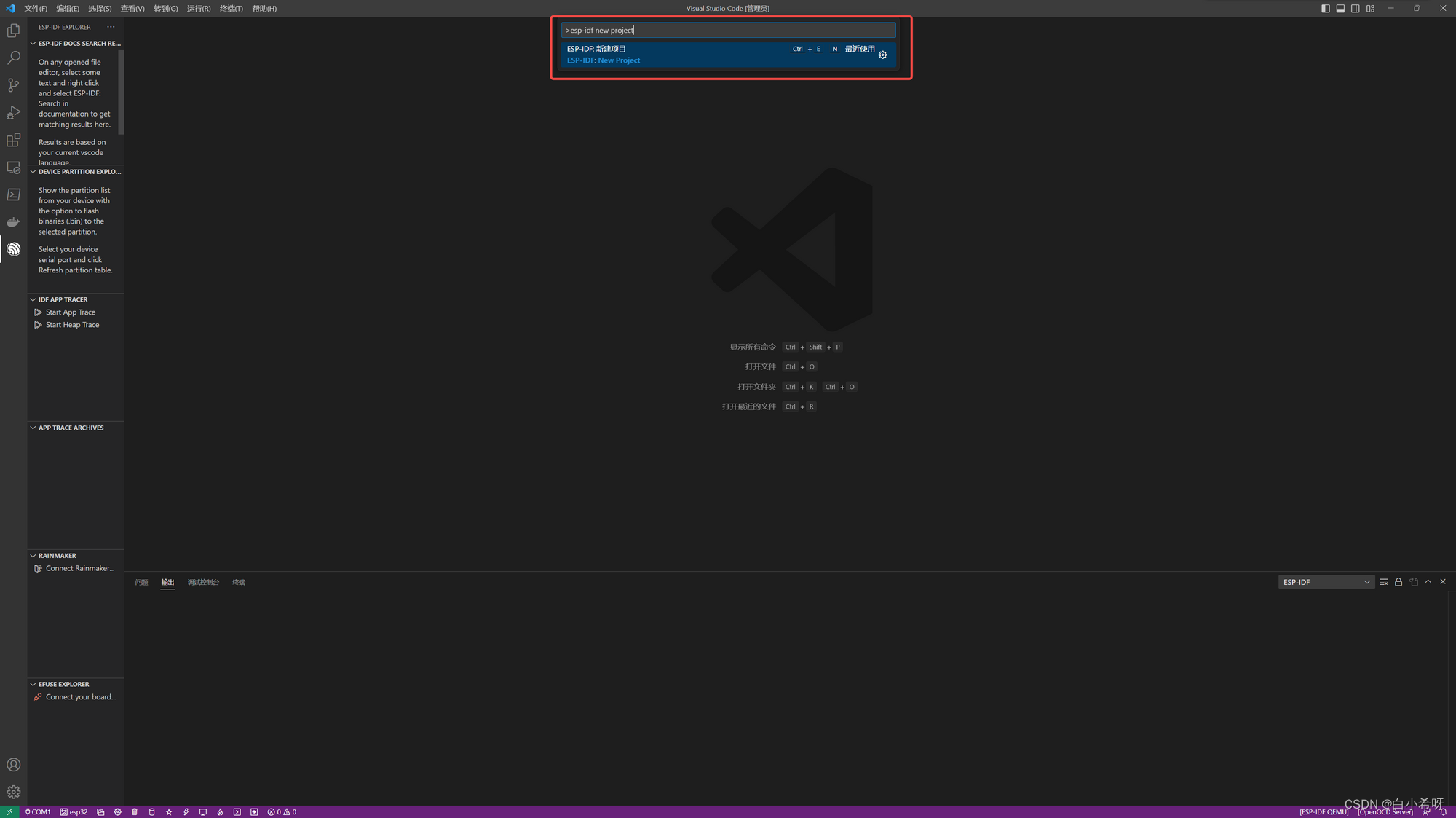Choose the esp32 target in status bar
The width and height of the screenshot is (1456, 818).
click(74, 811)
